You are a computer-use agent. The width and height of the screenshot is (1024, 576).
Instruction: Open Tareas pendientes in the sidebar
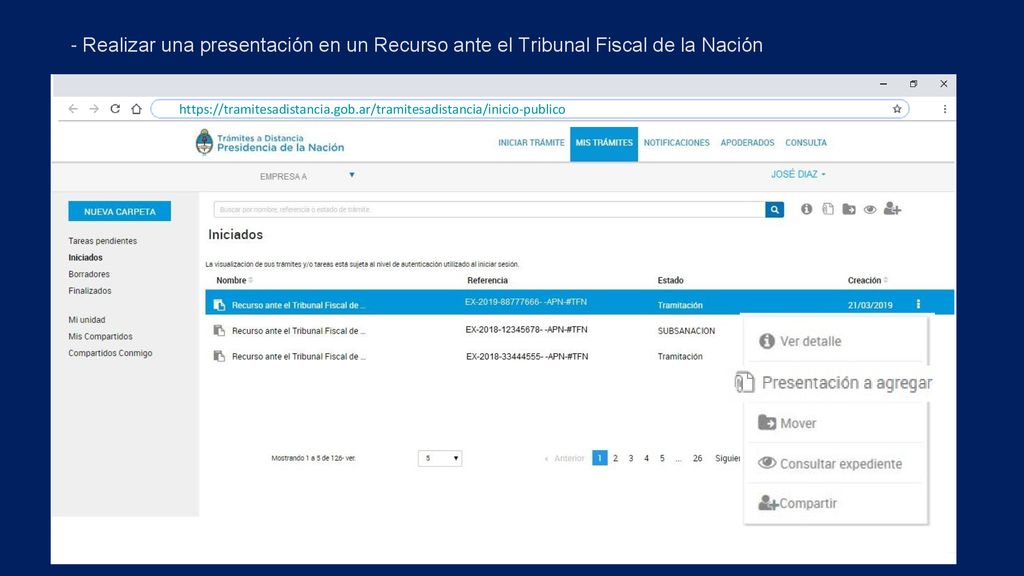103,241
